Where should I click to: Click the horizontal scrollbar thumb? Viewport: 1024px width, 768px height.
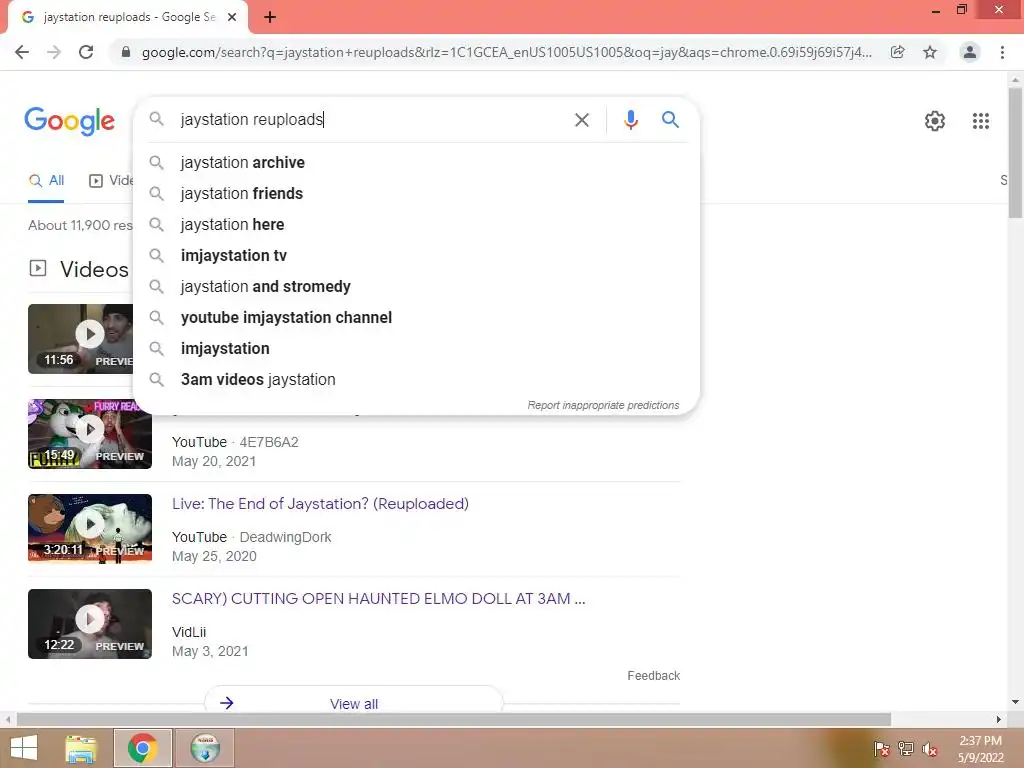coord(454,720)
